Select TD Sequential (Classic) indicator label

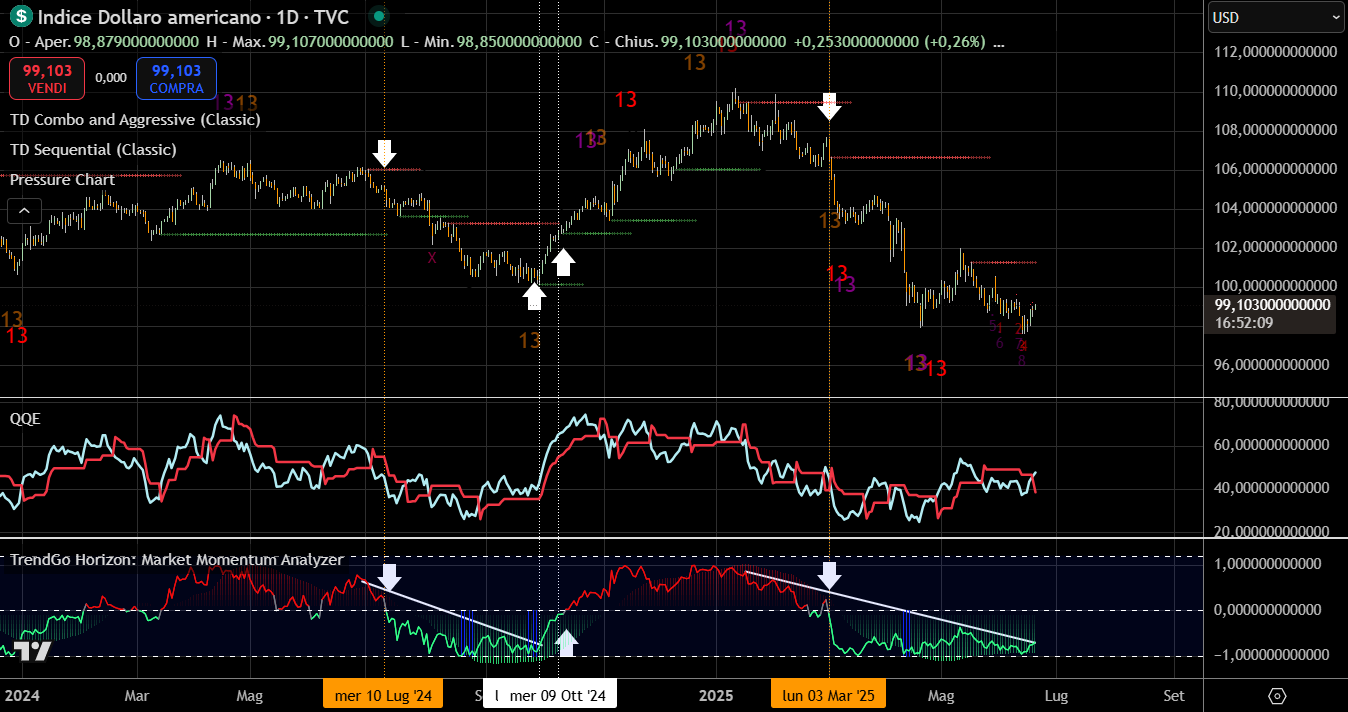[93, 150]
